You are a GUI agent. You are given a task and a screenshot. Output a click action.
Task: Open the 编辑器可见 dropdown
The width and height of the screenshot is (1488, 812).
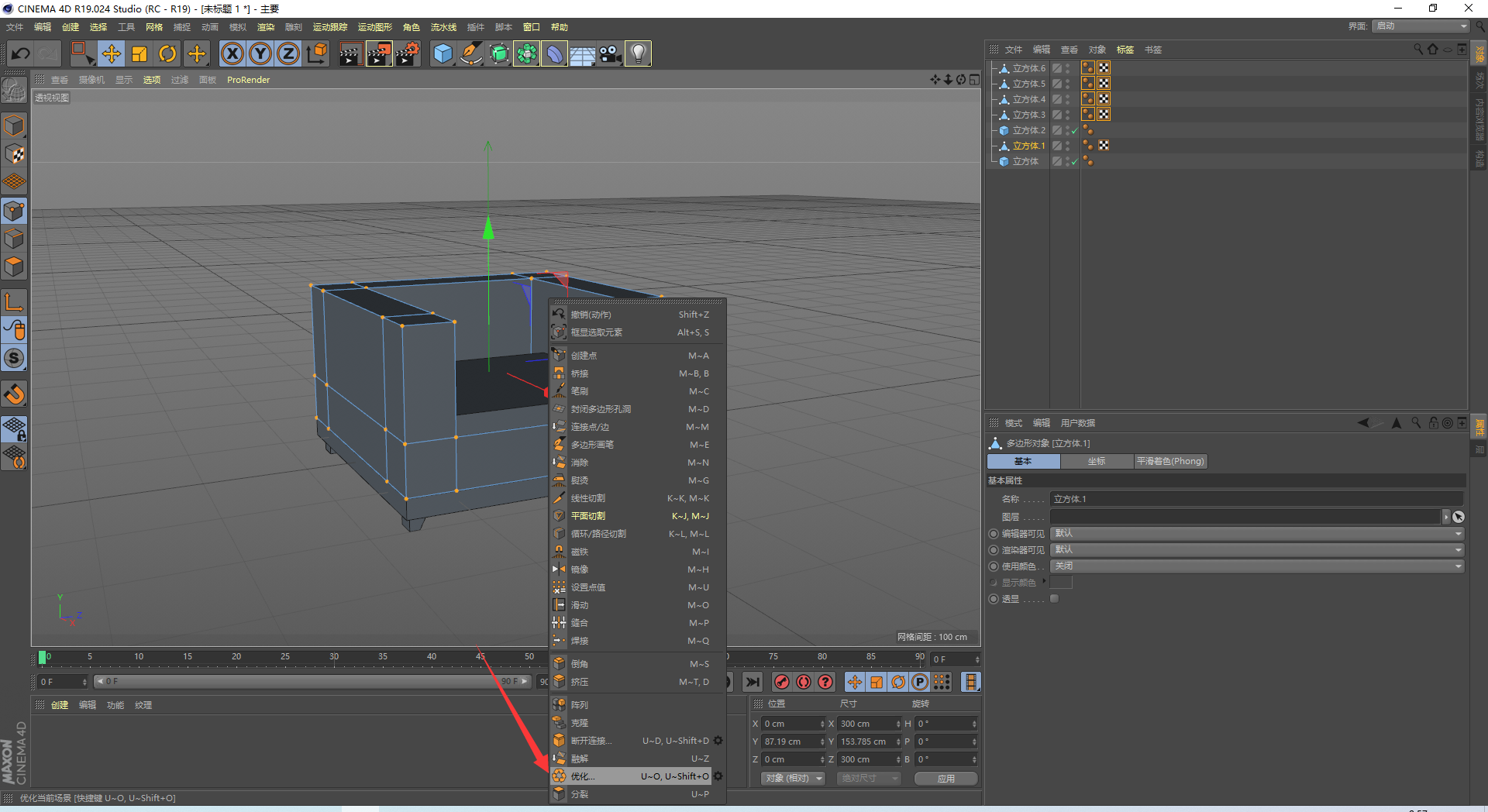1257,534
